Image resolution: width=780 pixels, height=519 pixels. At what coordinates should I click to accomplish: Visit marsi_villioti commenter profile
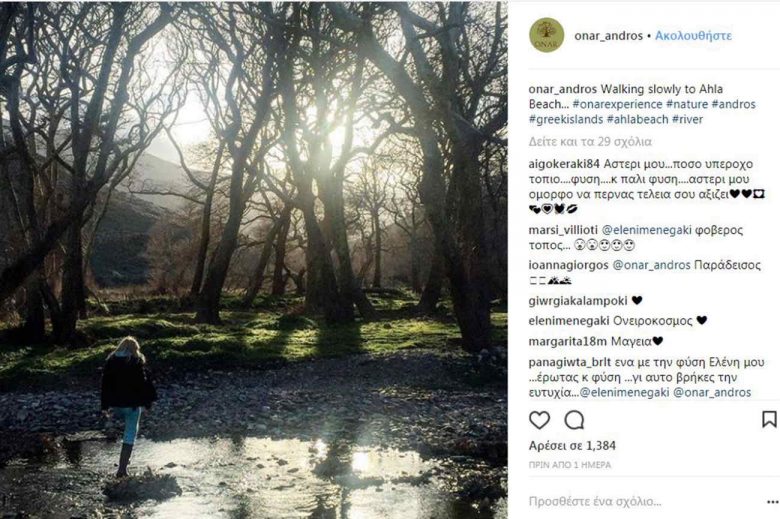click(x=564, y=229)
